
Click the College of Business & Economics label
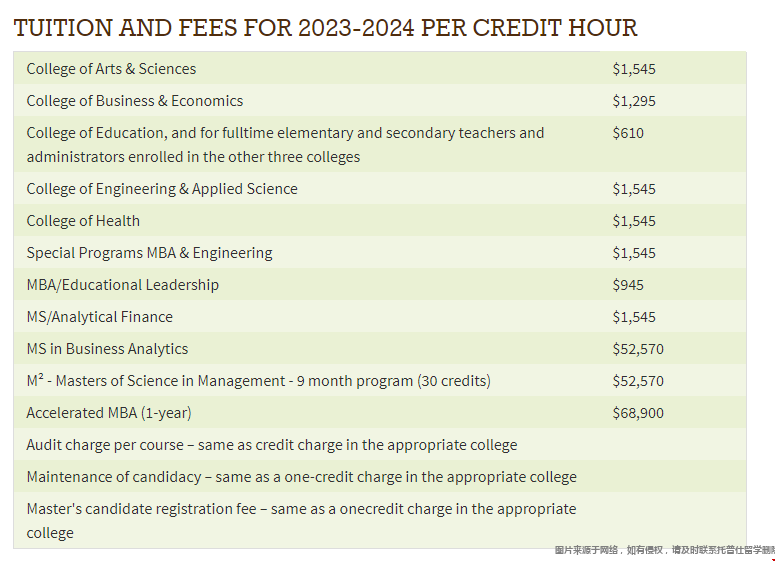(135, 101)
